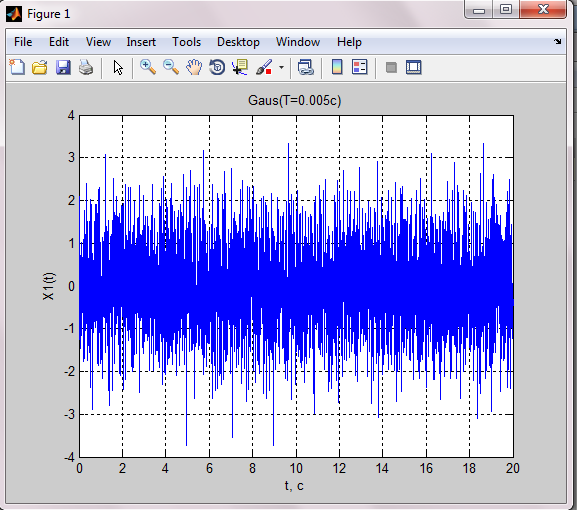577x510 pixels.
Task: Activate the Zoom In magnifier tool
Action: point(148,67)
